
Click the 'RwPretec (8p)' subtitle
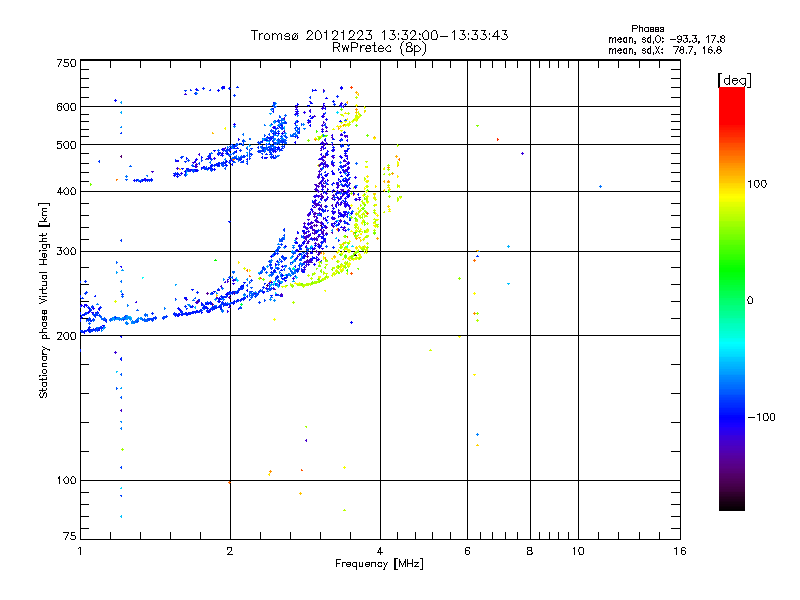(x=379, y=48)
